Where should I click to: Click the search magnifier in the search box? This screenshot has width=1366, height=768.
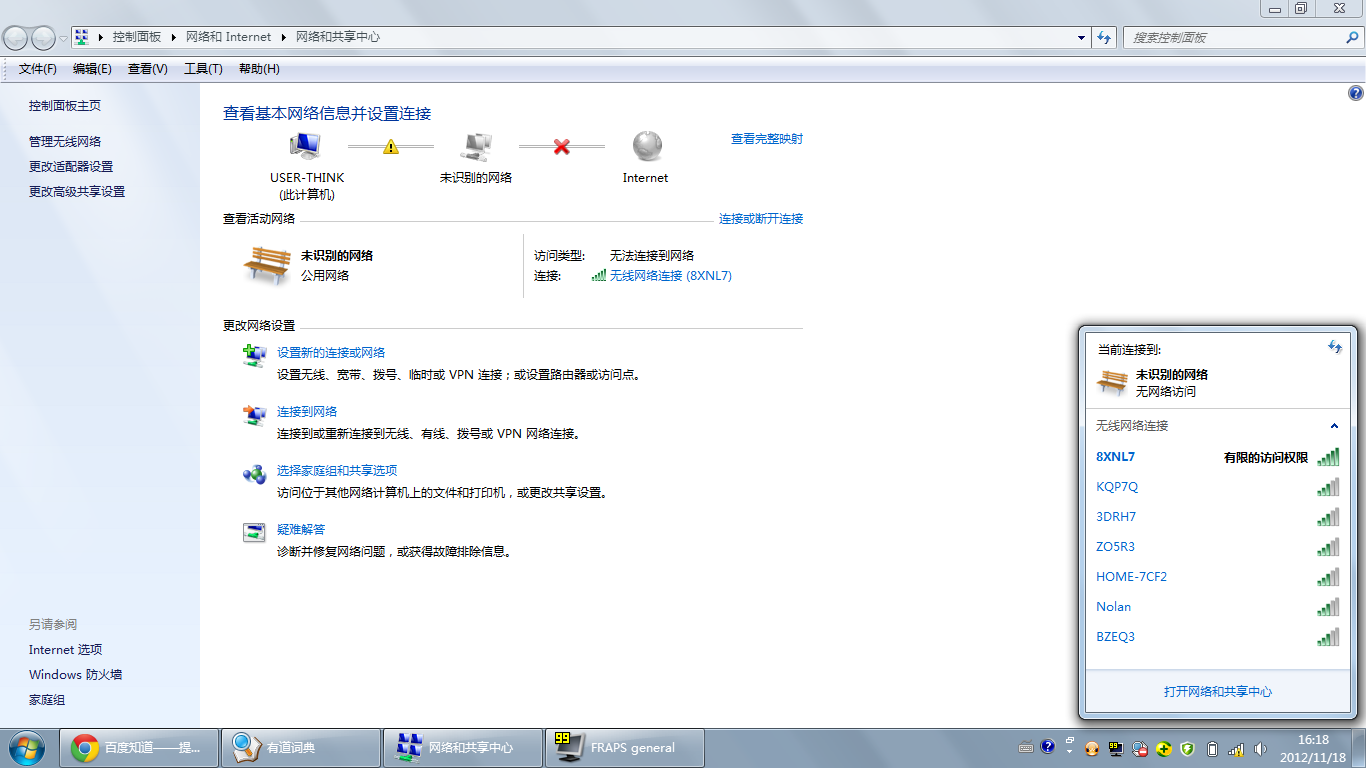click(x=1352, y=37)
